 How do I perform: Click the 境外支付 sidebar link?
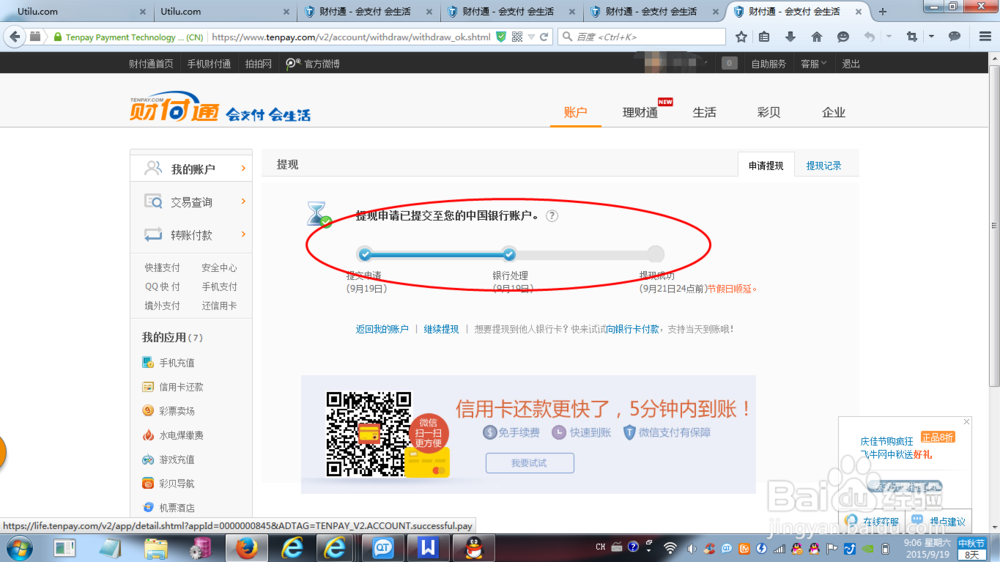(162, 306)
